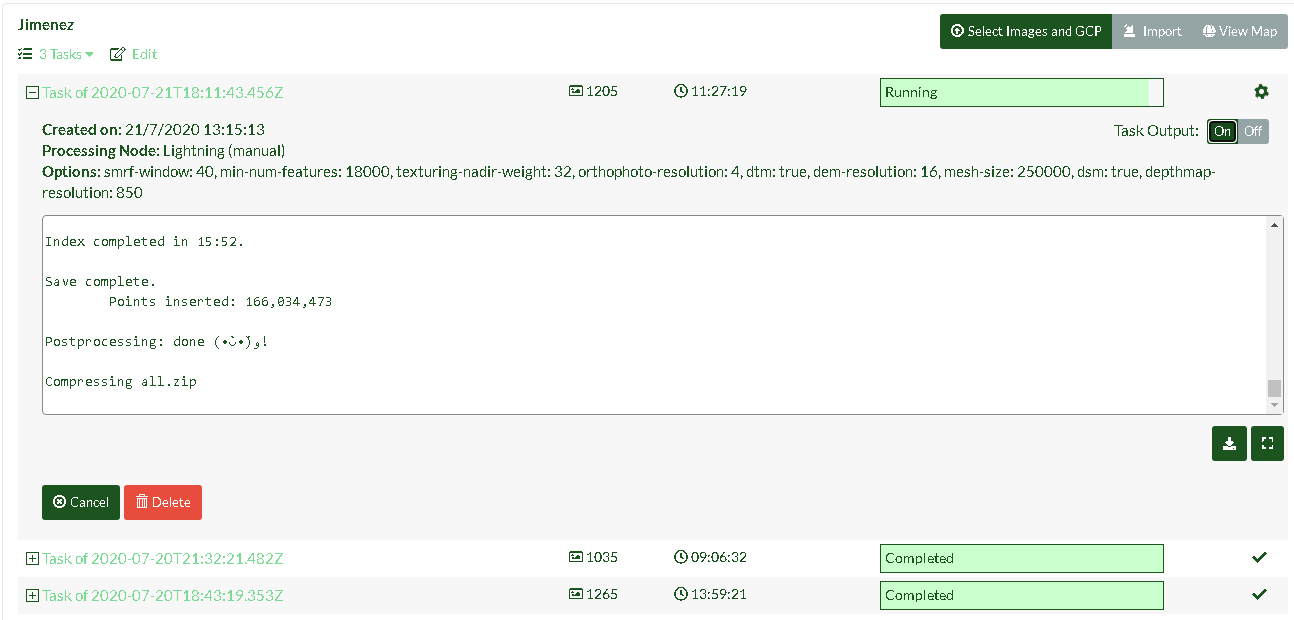Click Select Images and GCP button
Viewport: 1294px width, 620px height.
point(1025,31)
